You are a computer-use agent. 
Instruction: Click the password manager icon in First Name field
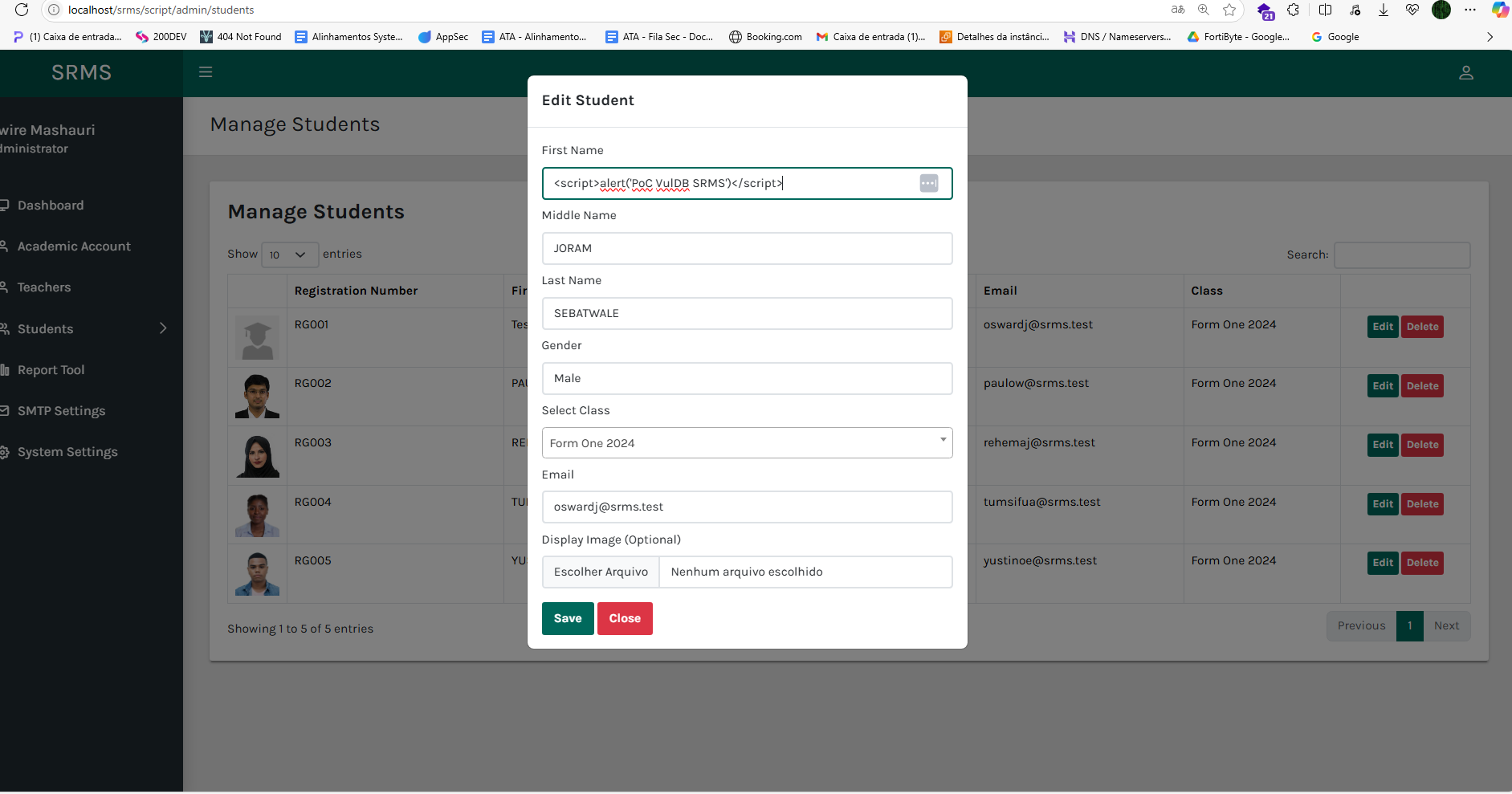tap(929, 183)
